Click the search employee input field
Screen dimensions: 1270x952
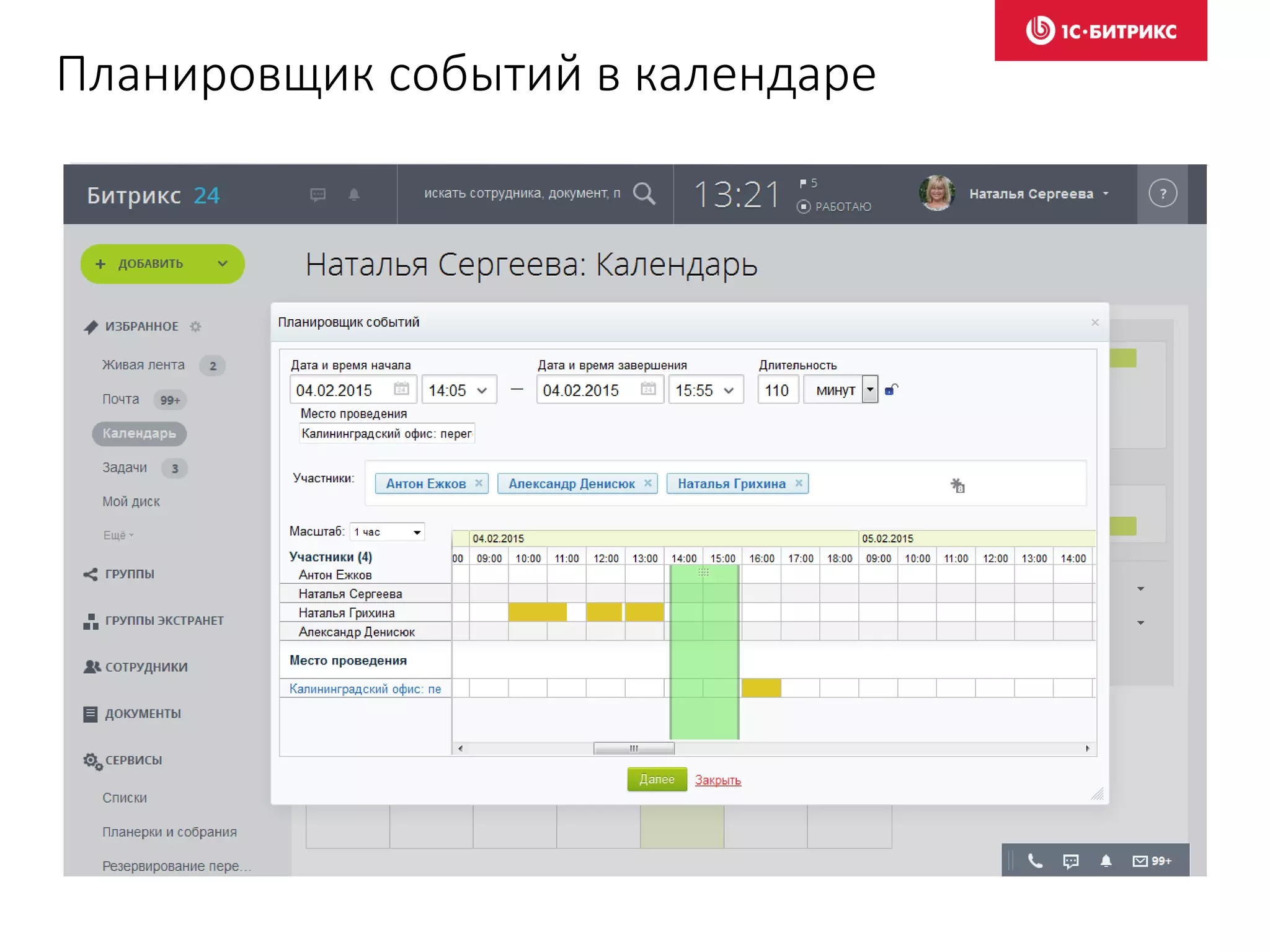(x=522, y=193)
